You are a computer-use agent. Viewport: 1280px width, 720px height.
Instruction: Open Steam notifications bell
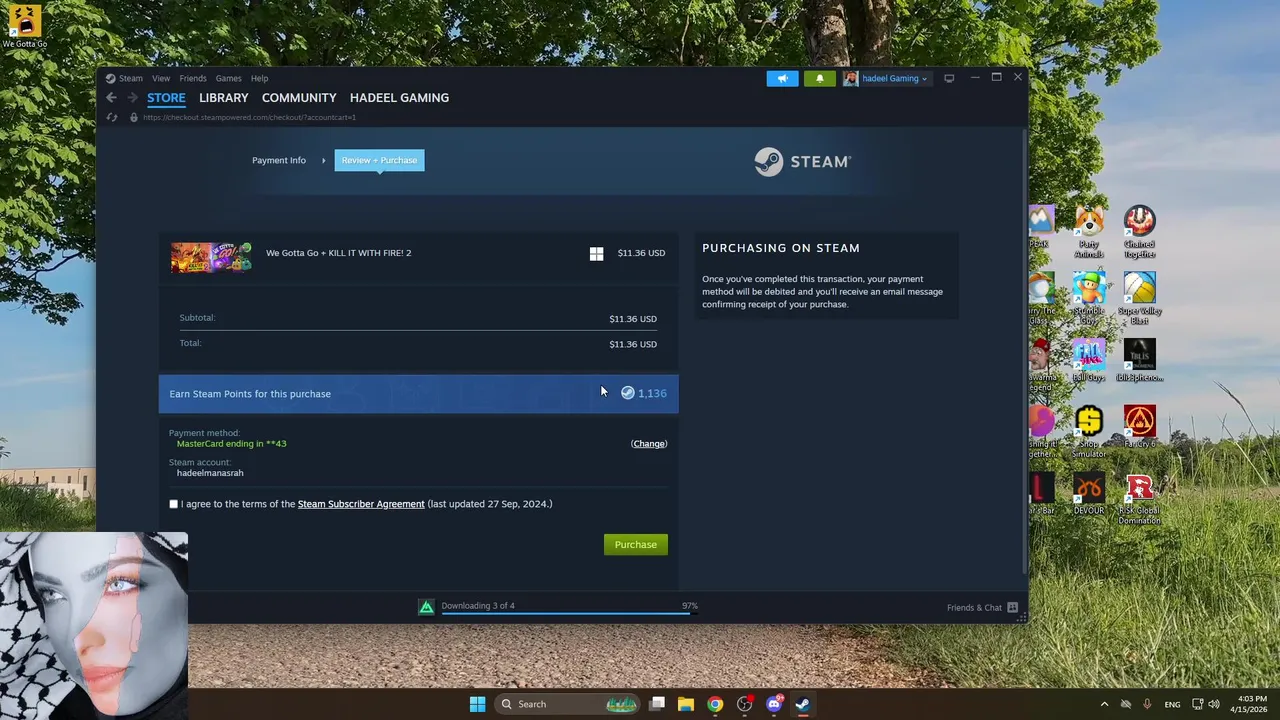coord(820,78)
